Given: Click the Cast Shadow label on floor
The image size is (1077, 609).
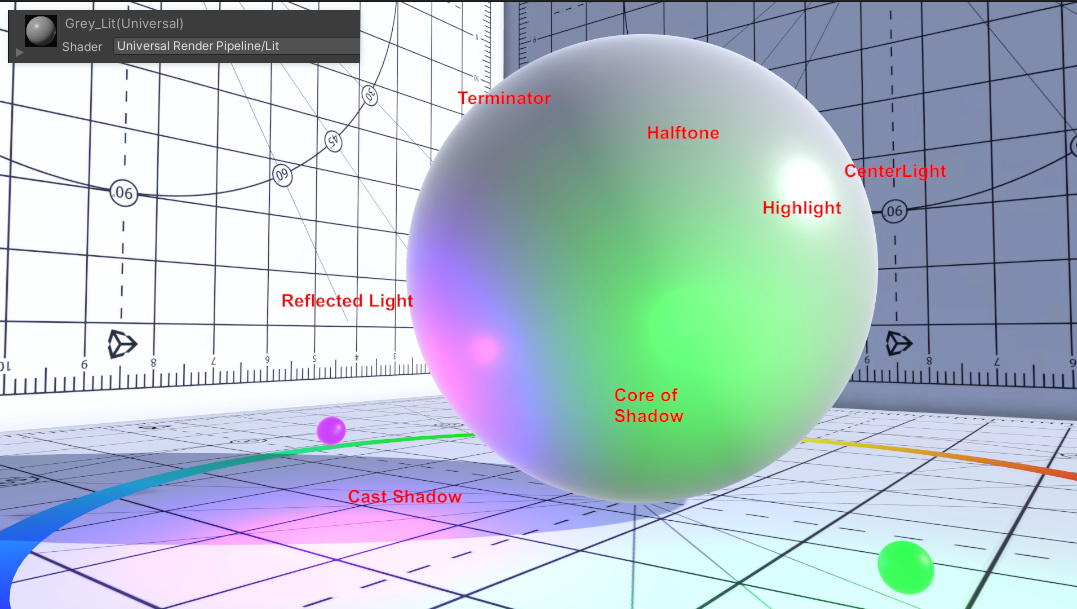Looking at the screenshot, I should click(x=404, y=497).
